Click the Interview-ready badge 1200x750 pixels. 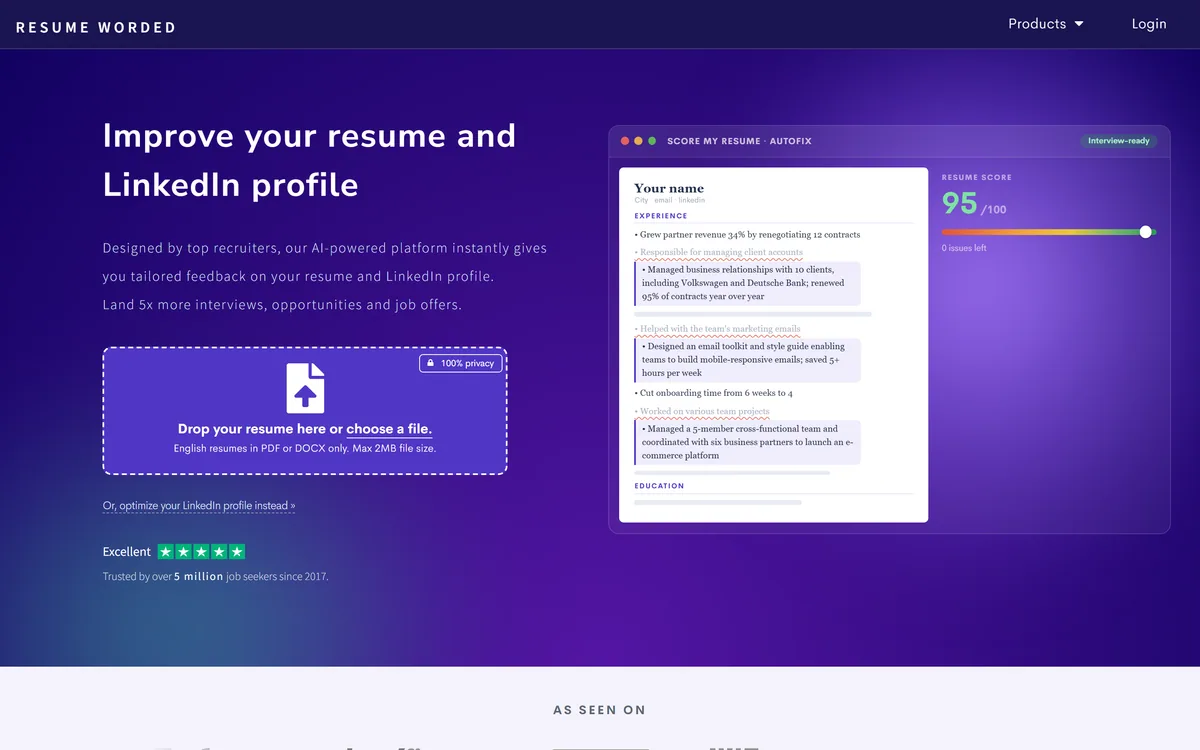pos(1119,141)
